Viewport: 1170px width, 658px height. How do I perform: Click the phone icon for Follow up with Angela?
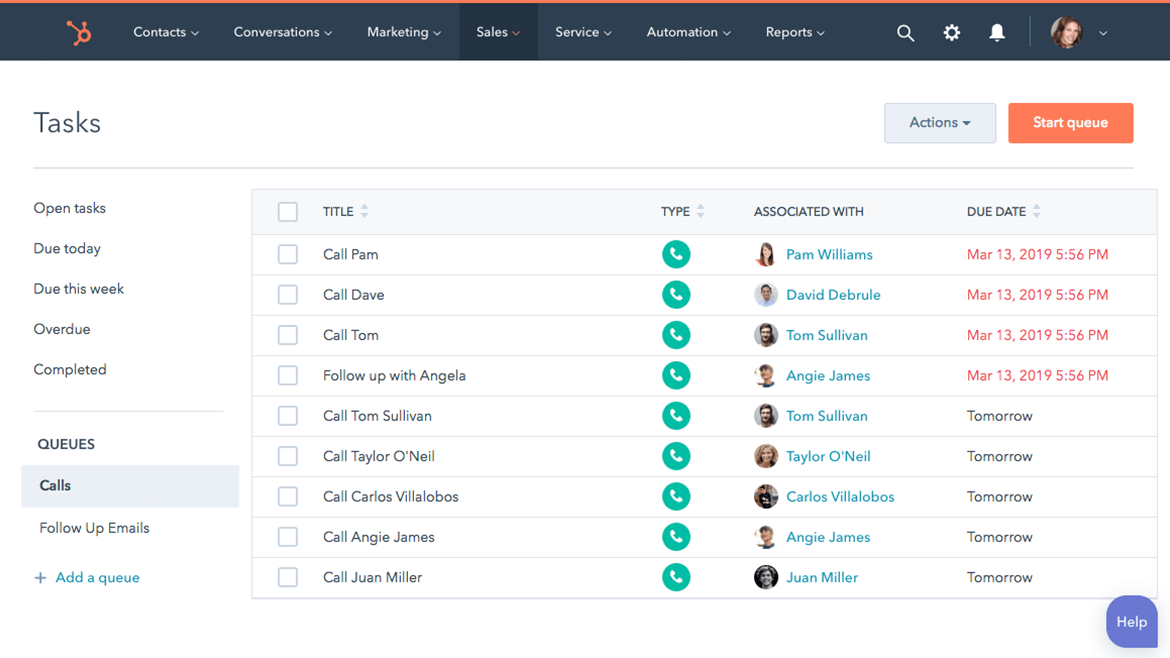676,375
